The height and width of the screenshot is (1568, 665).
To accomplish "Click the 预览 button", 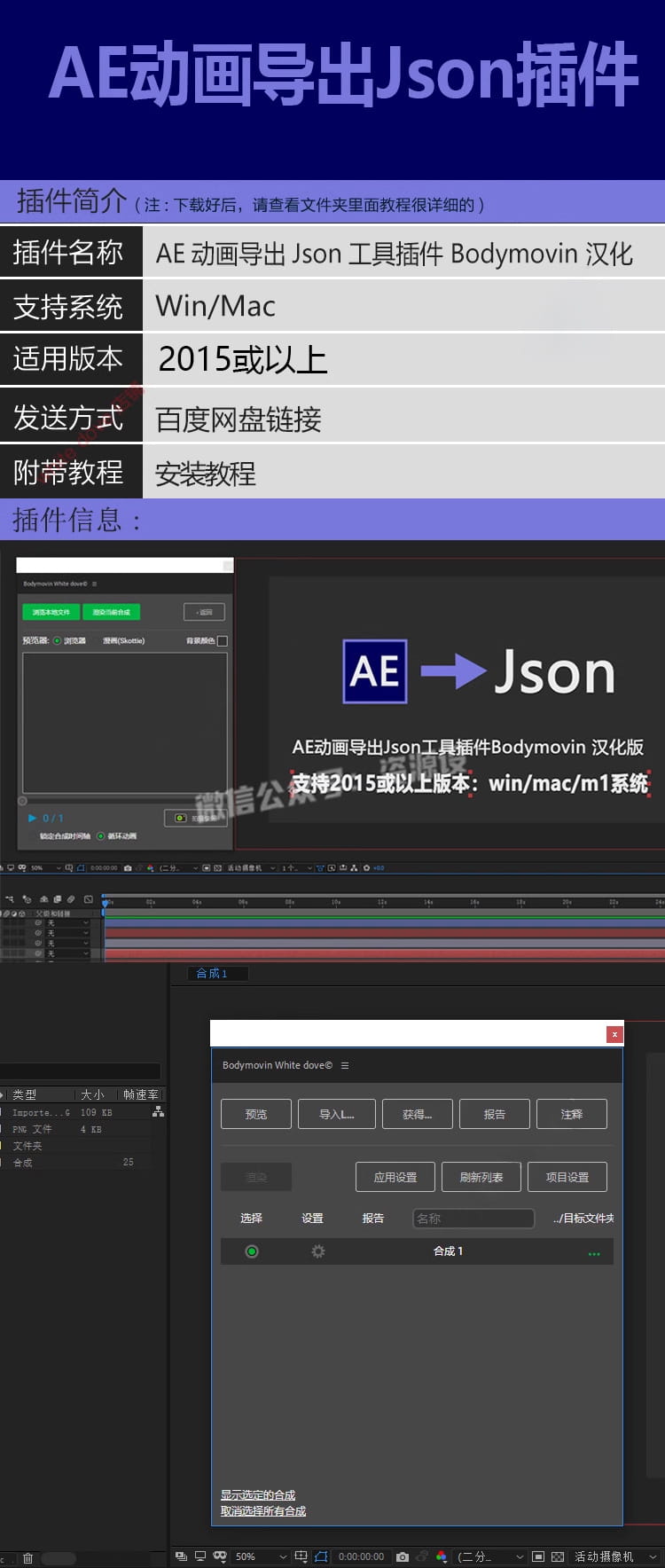I will 256,1114.
